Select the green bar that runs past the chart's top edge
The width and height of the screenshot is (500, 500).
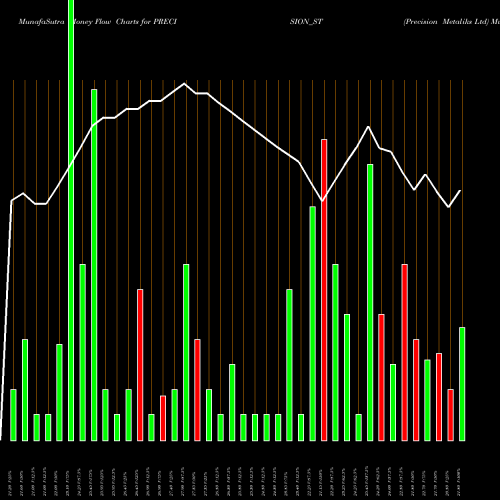(71, 220)
